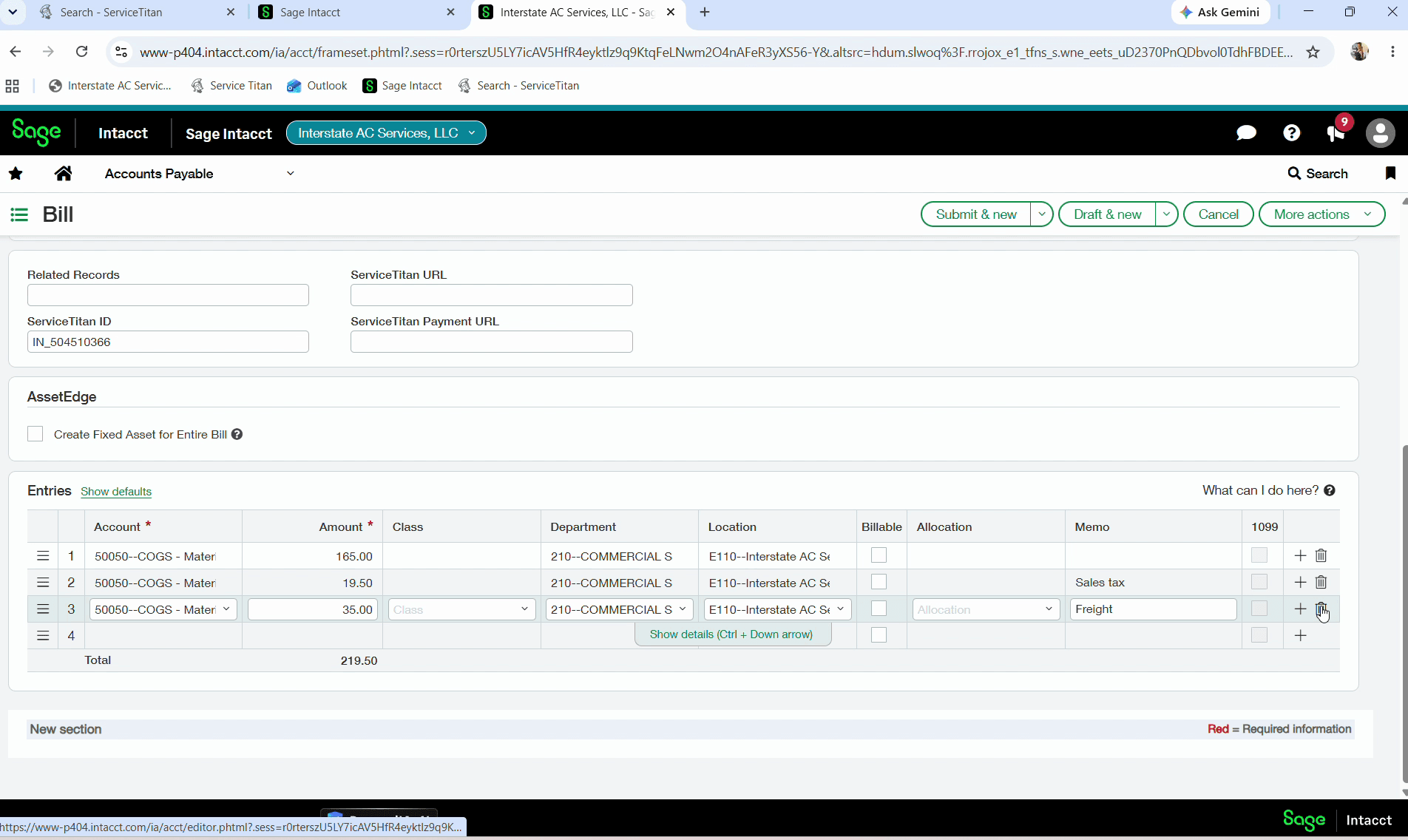The height and width of the screenshot is (840, 1408).
Task: Open Allocation dropdown in row 3
Action: tap(1049, 609)
